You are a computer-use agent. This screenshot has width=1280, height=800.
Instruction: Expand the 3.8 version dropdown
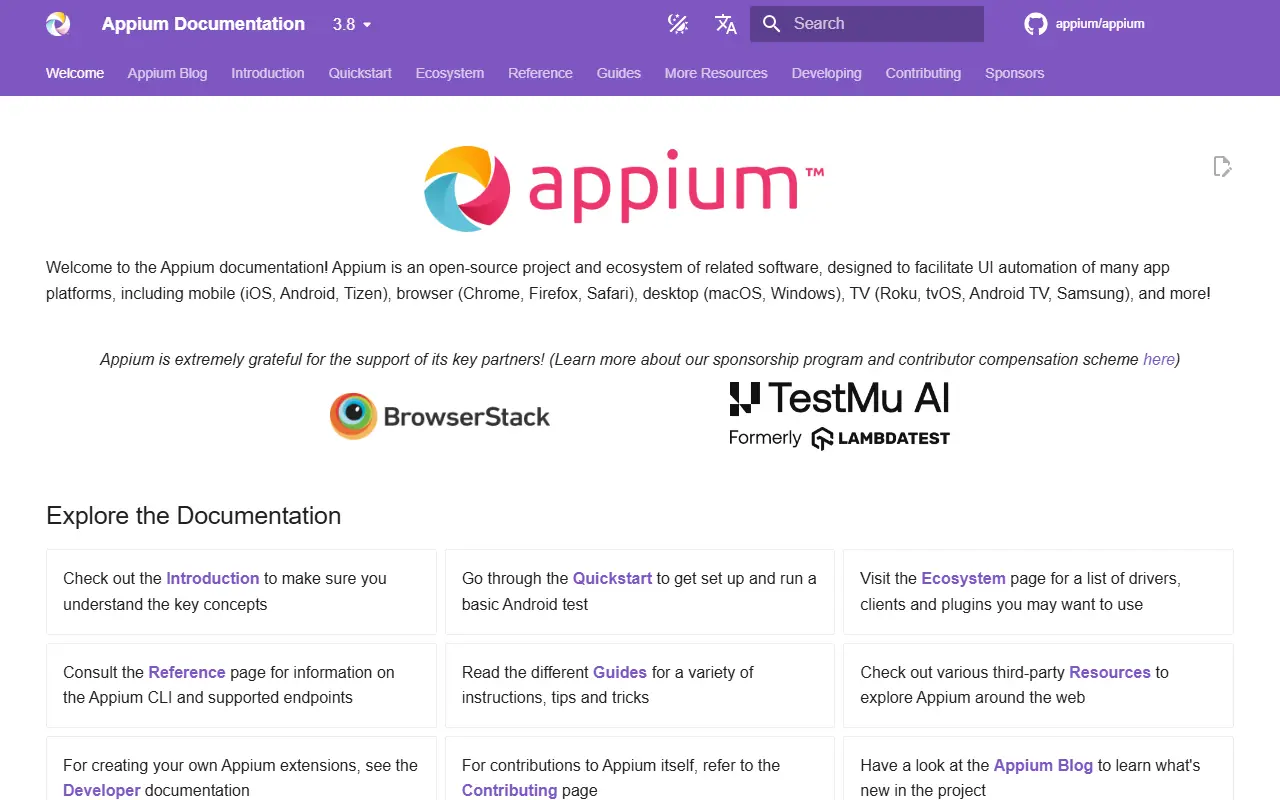click(x=352, y=24)
